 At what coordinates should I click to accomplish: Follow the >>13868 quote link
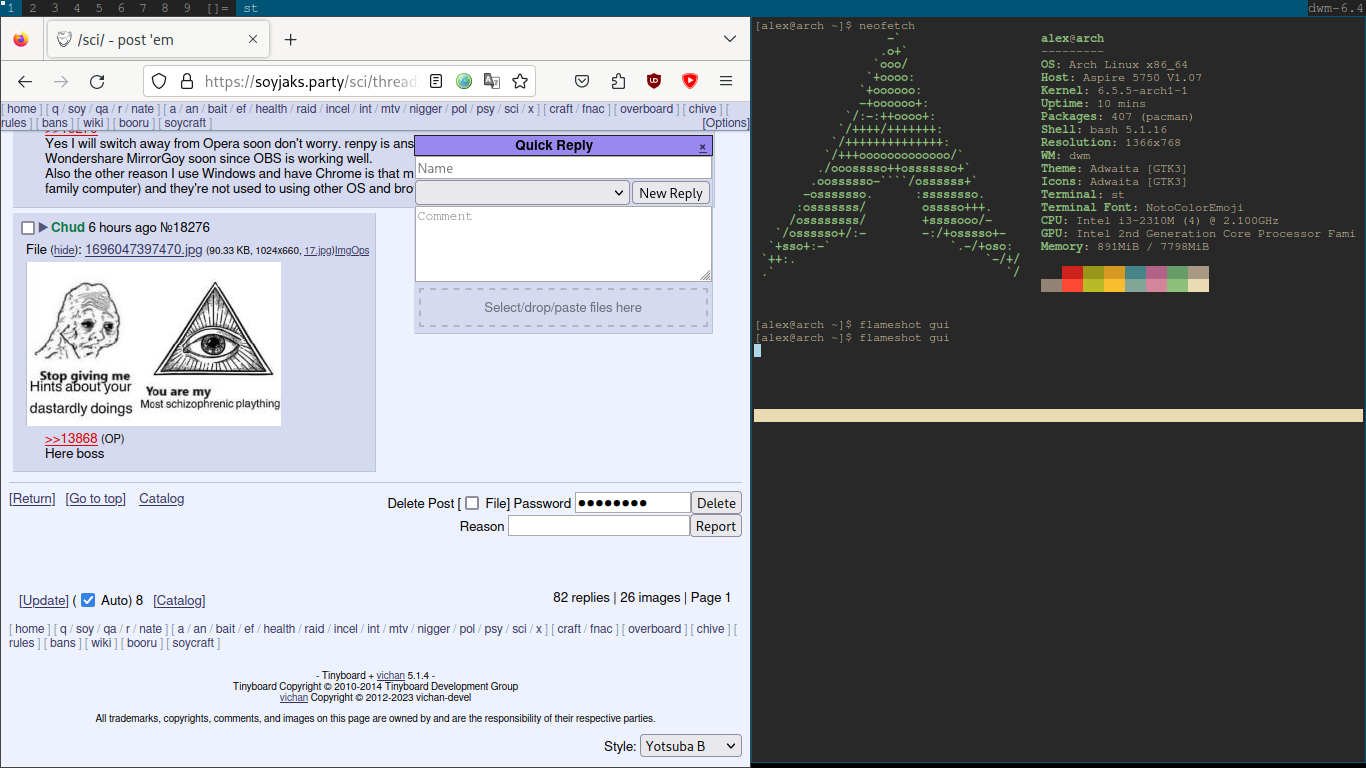71,438
